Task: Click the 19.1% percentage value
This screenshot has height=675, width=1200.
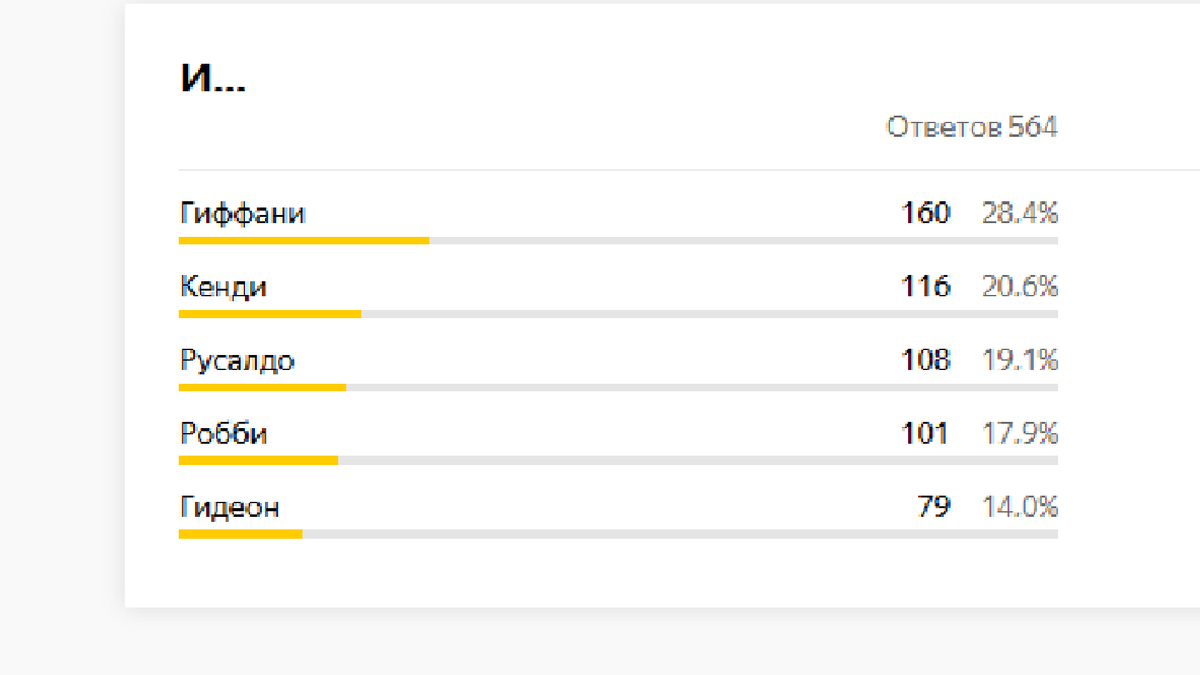Action: (x=1019, y=361)
